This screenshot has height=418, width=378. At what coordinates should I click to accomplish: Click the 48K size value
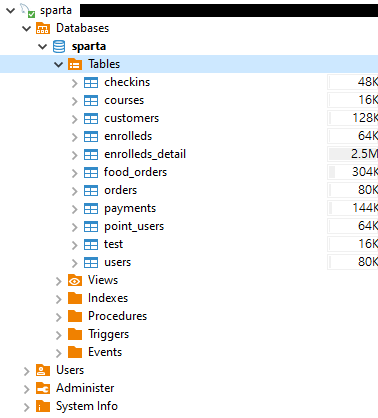tap(368, 82)
